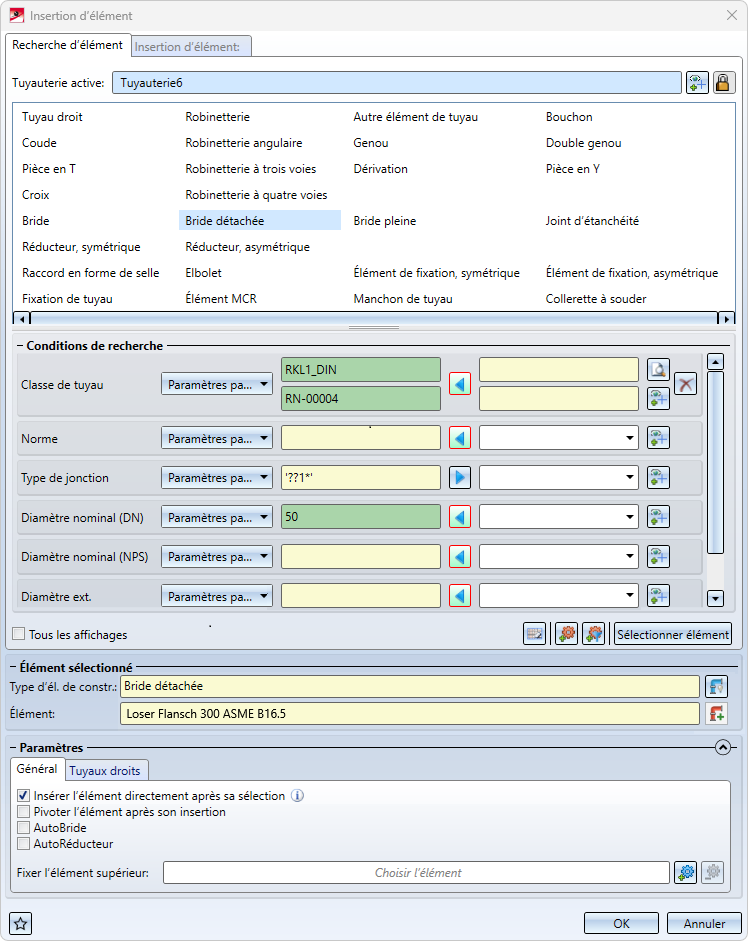Click the pick icon at end of Norme row

pos(657,438)
